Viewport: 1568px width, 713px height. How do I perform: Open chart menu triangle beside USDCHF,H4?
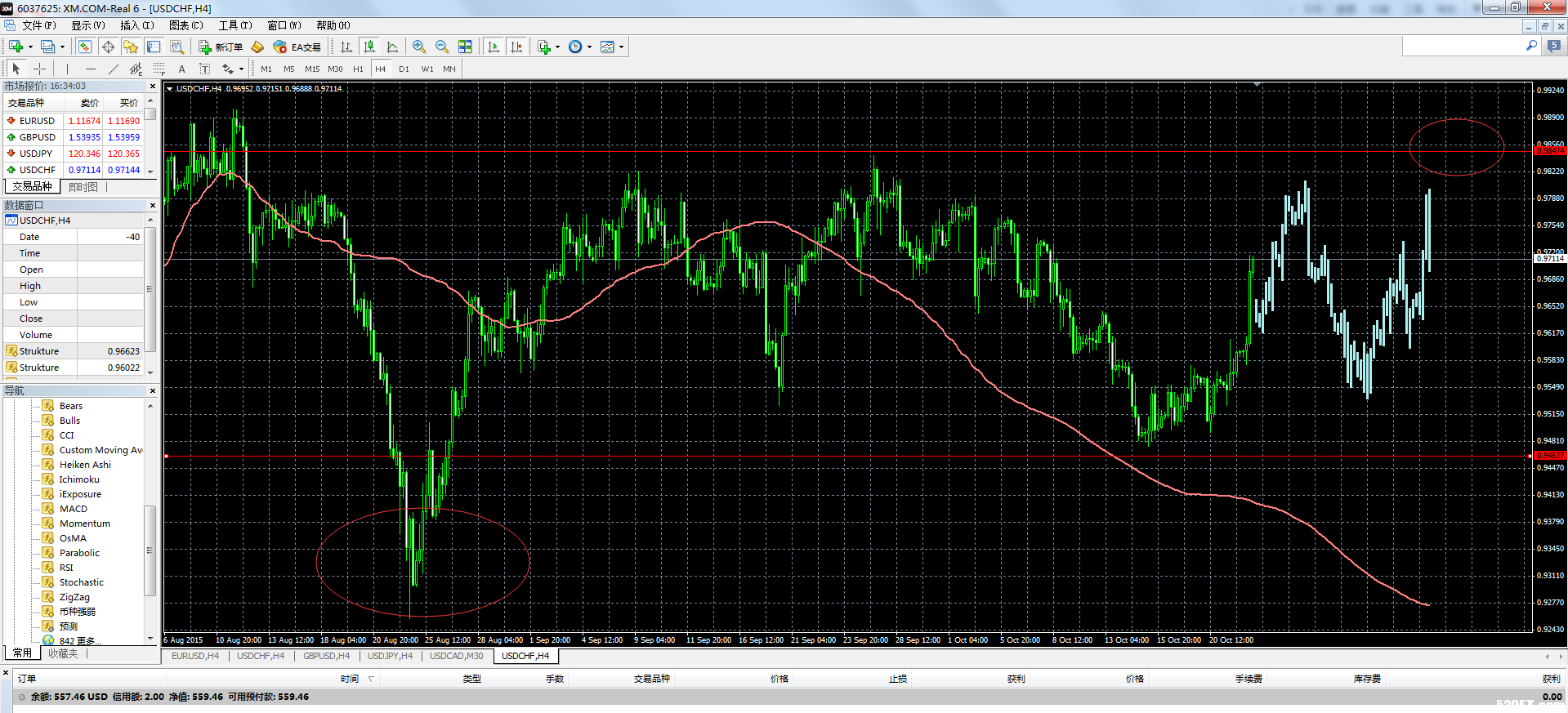(170, 88)
